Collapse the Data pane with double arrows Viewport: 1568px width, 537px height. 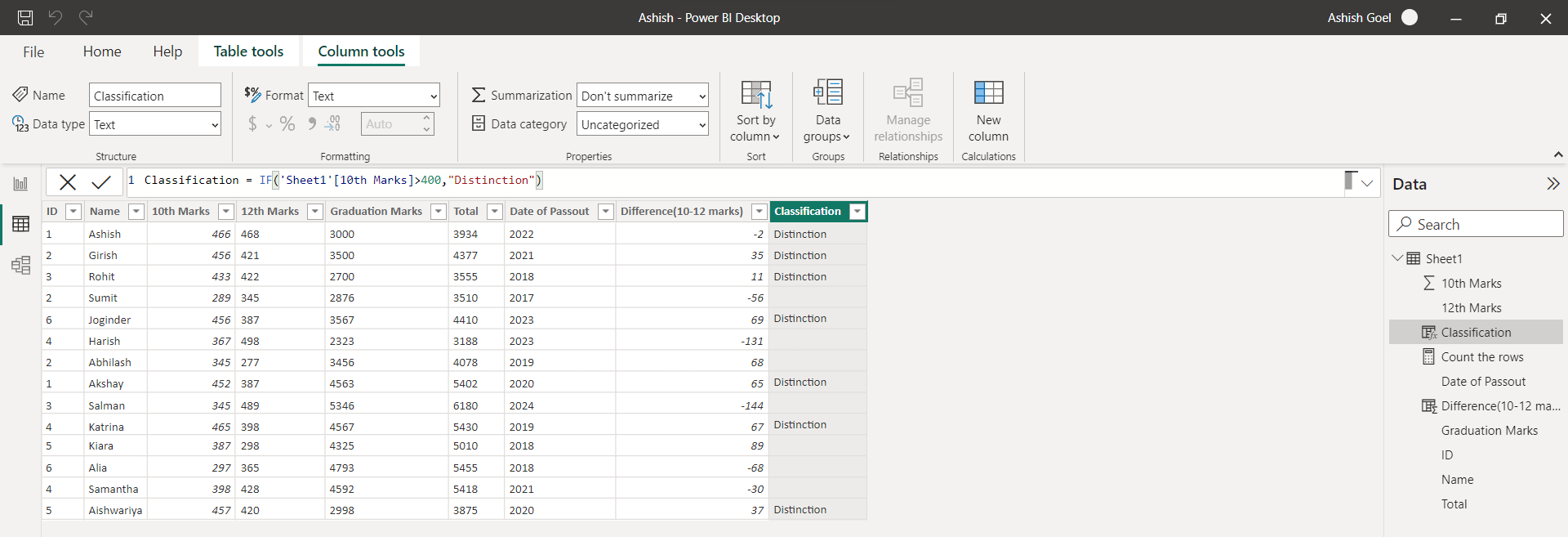(x=1552, y=184)
